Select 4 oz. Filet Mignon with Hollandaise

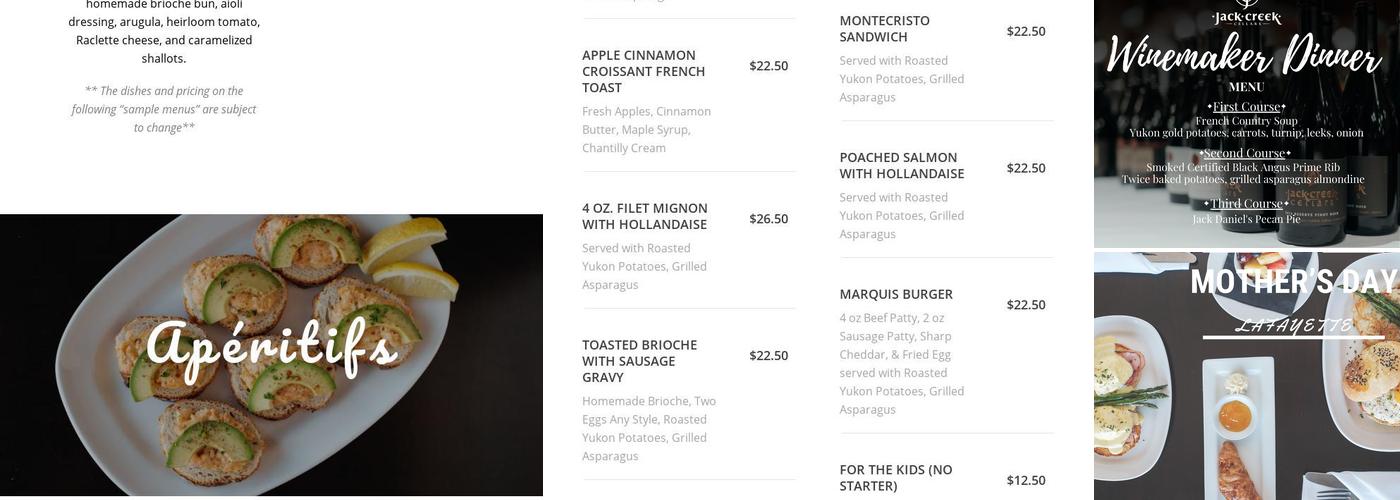pos(645,217)
